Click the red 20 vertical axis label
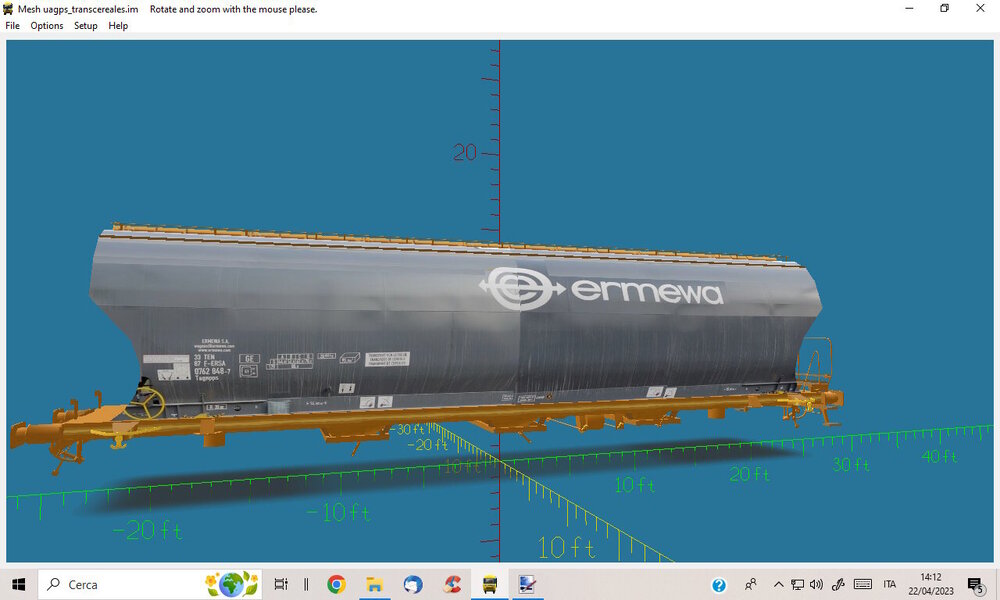 point(465,152)
